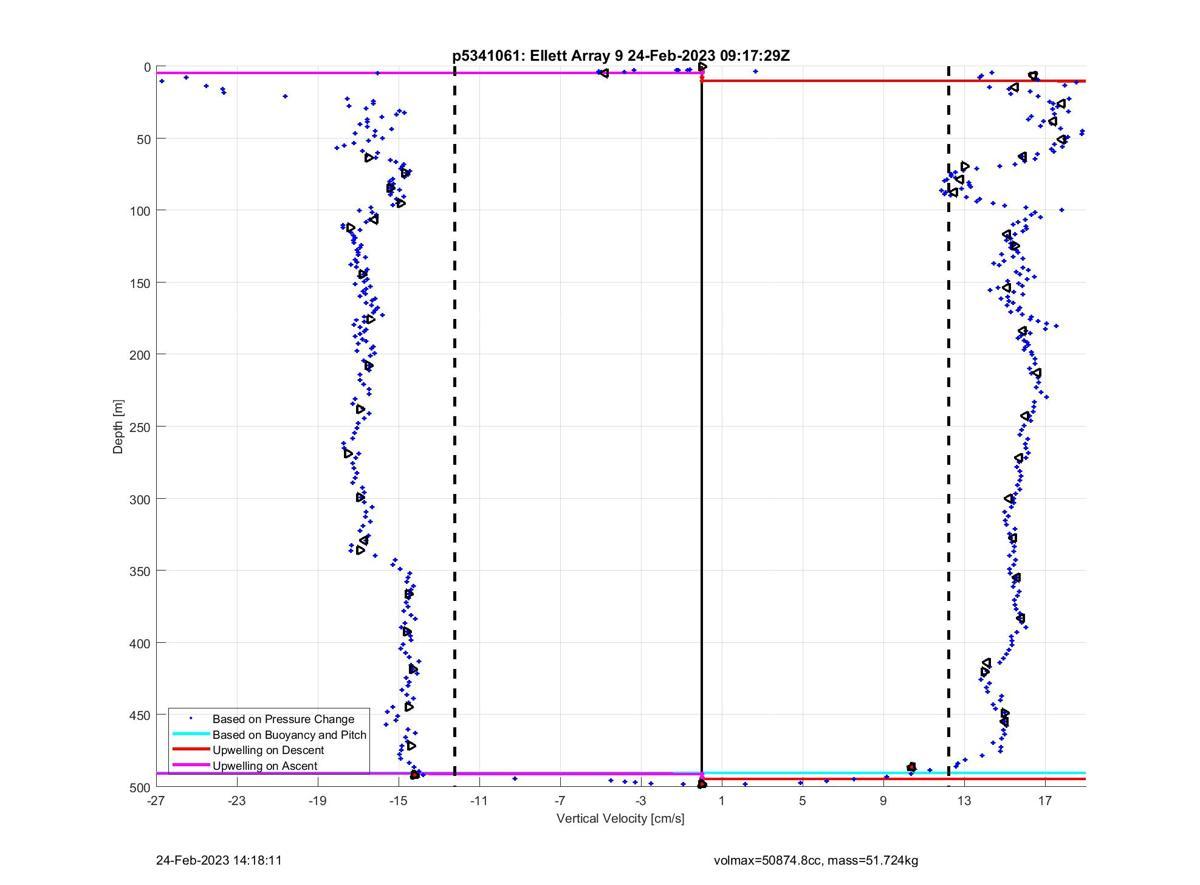
Task: Click the red line swatch in legend
Action: pyautogui.click(x=190, y=750)
